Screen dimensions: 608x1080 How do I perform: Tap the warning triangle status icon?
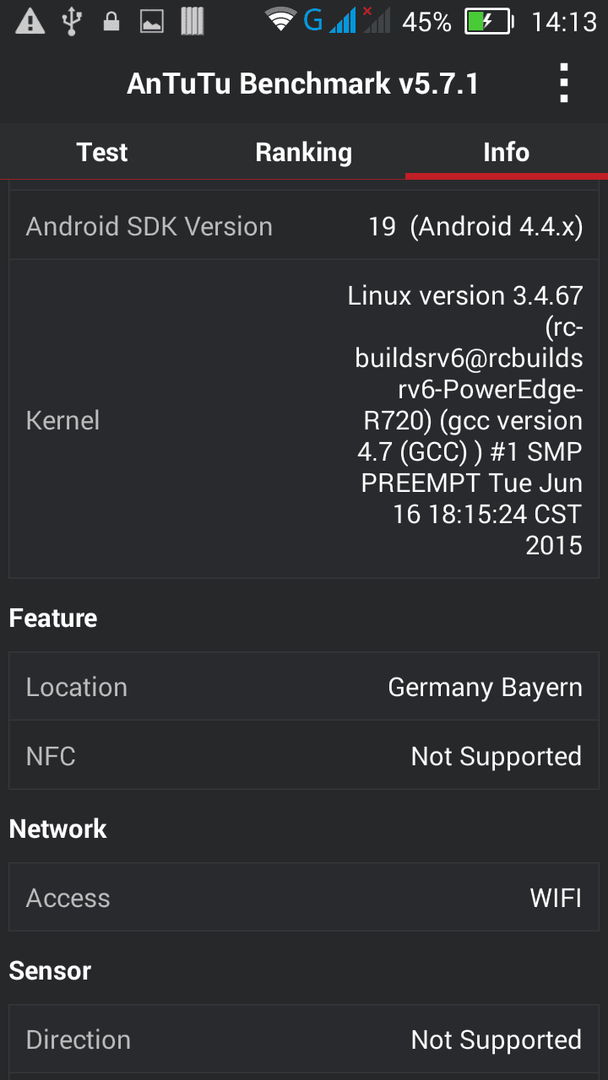(30, 21)
